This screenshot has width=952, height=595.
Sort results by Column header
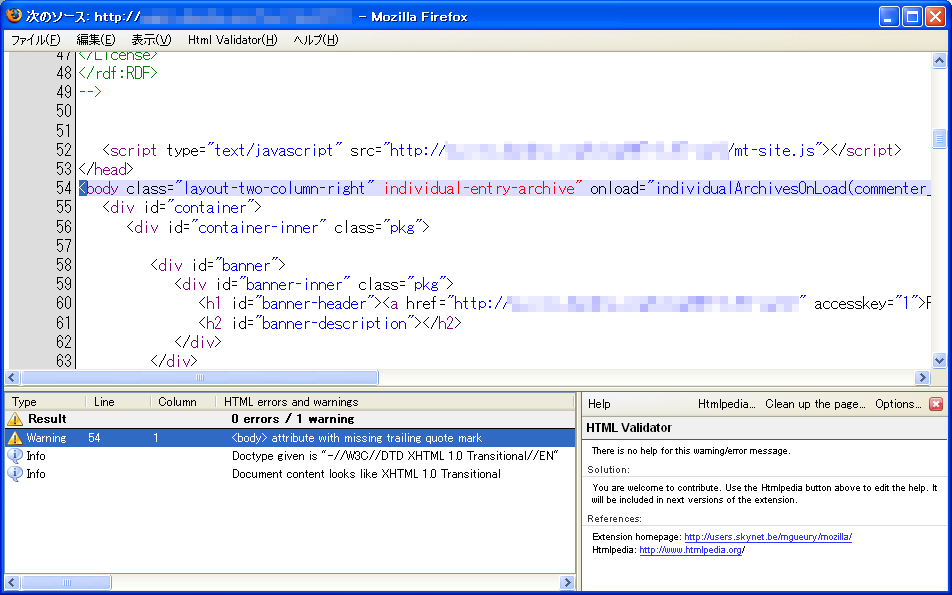coord(183,402)
